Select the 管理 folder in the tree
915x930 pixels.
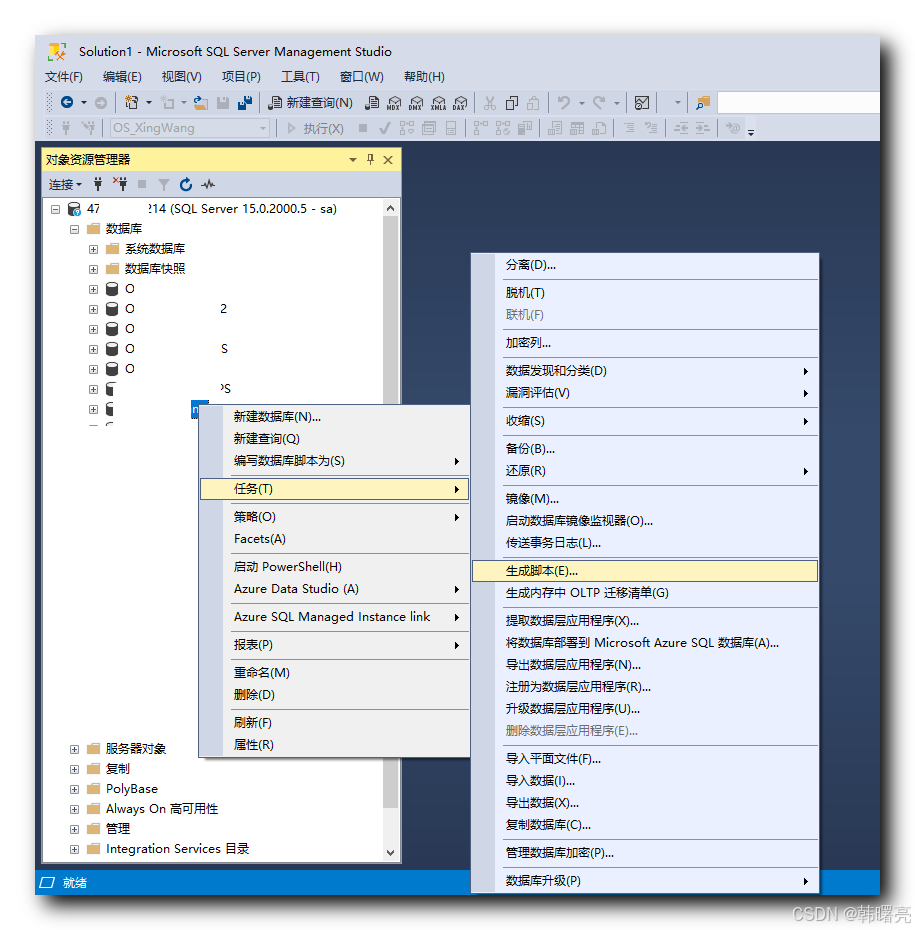pyautogui.click(x=117, y=829)
